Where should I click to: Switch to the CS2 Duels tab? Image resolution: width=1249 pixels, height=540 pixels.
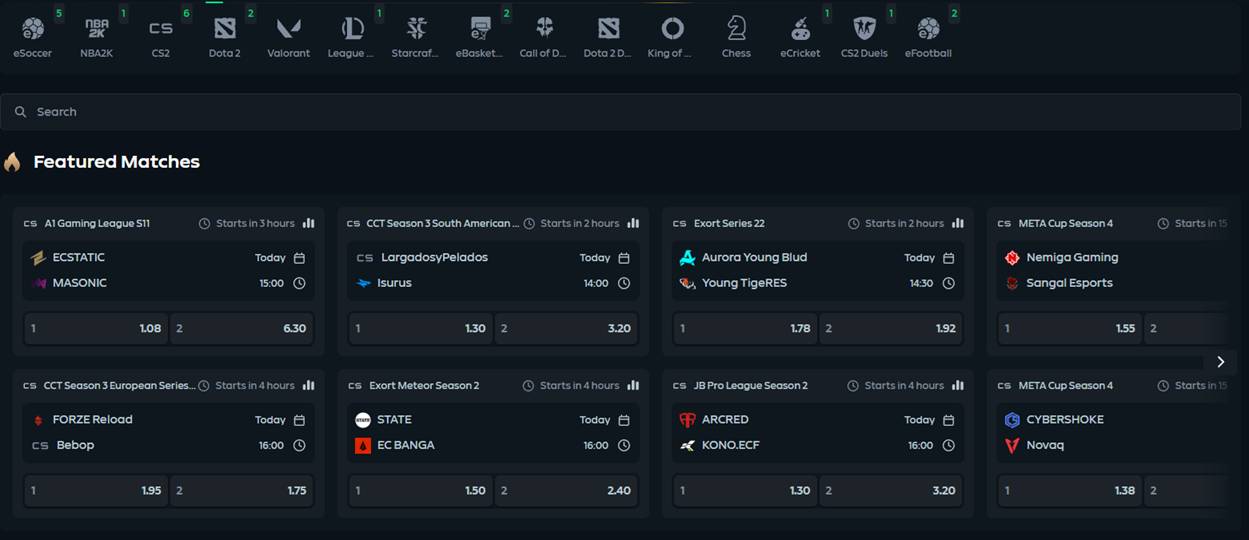864,30
